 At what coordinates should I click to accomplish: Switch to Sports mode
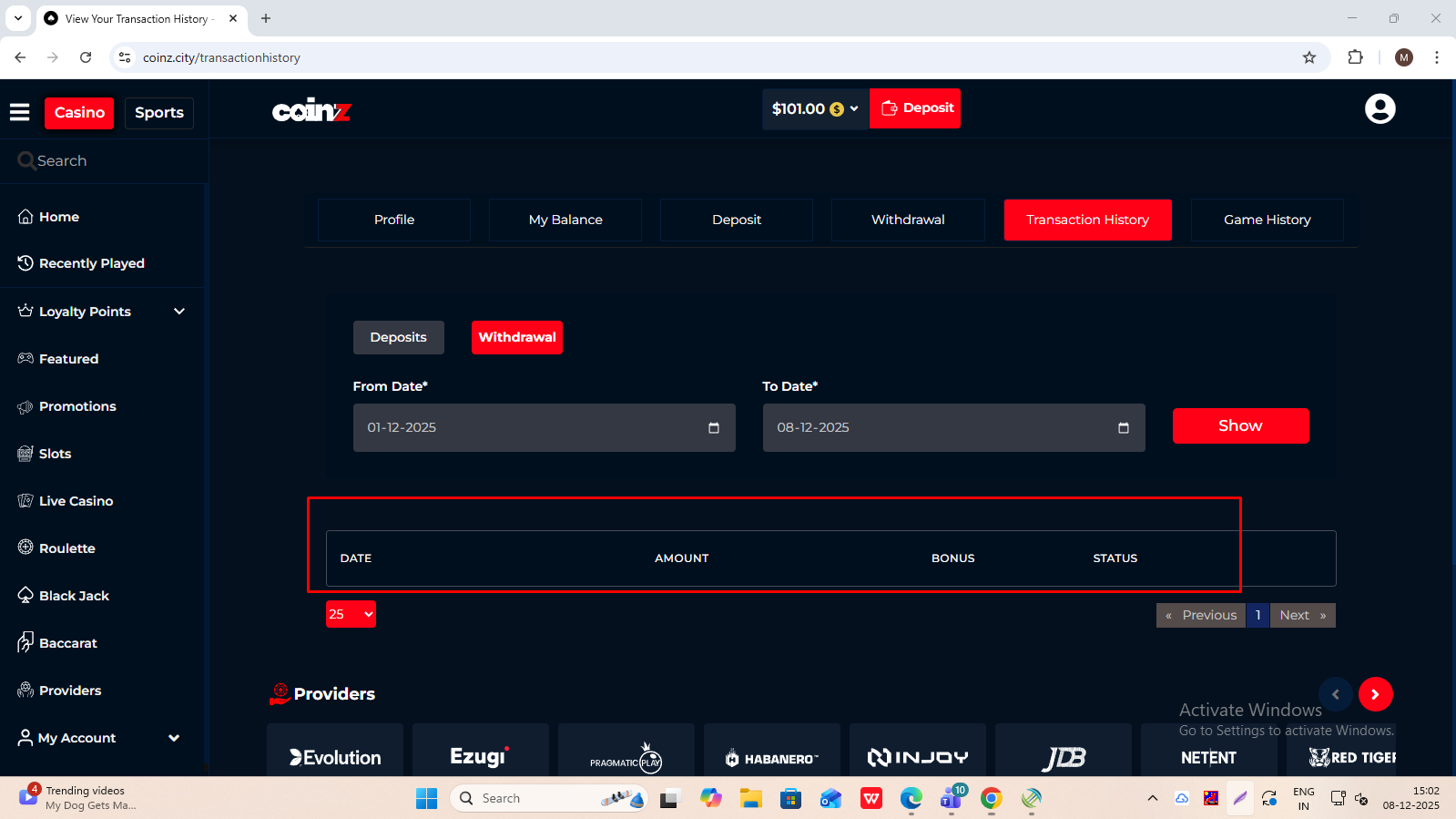click(x=159, y=113)
